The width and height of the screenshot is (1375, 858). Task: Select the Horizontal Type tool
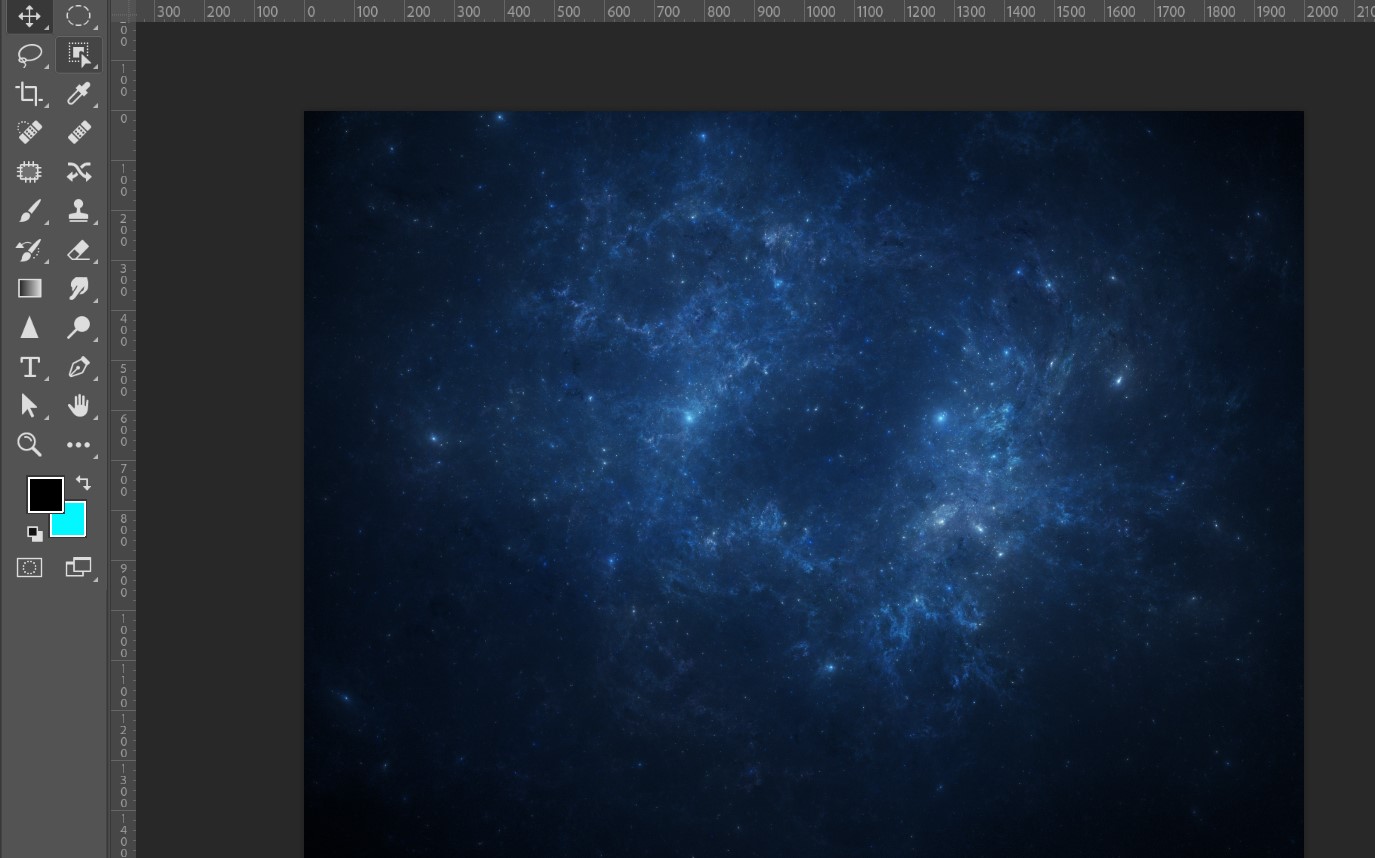29,367
